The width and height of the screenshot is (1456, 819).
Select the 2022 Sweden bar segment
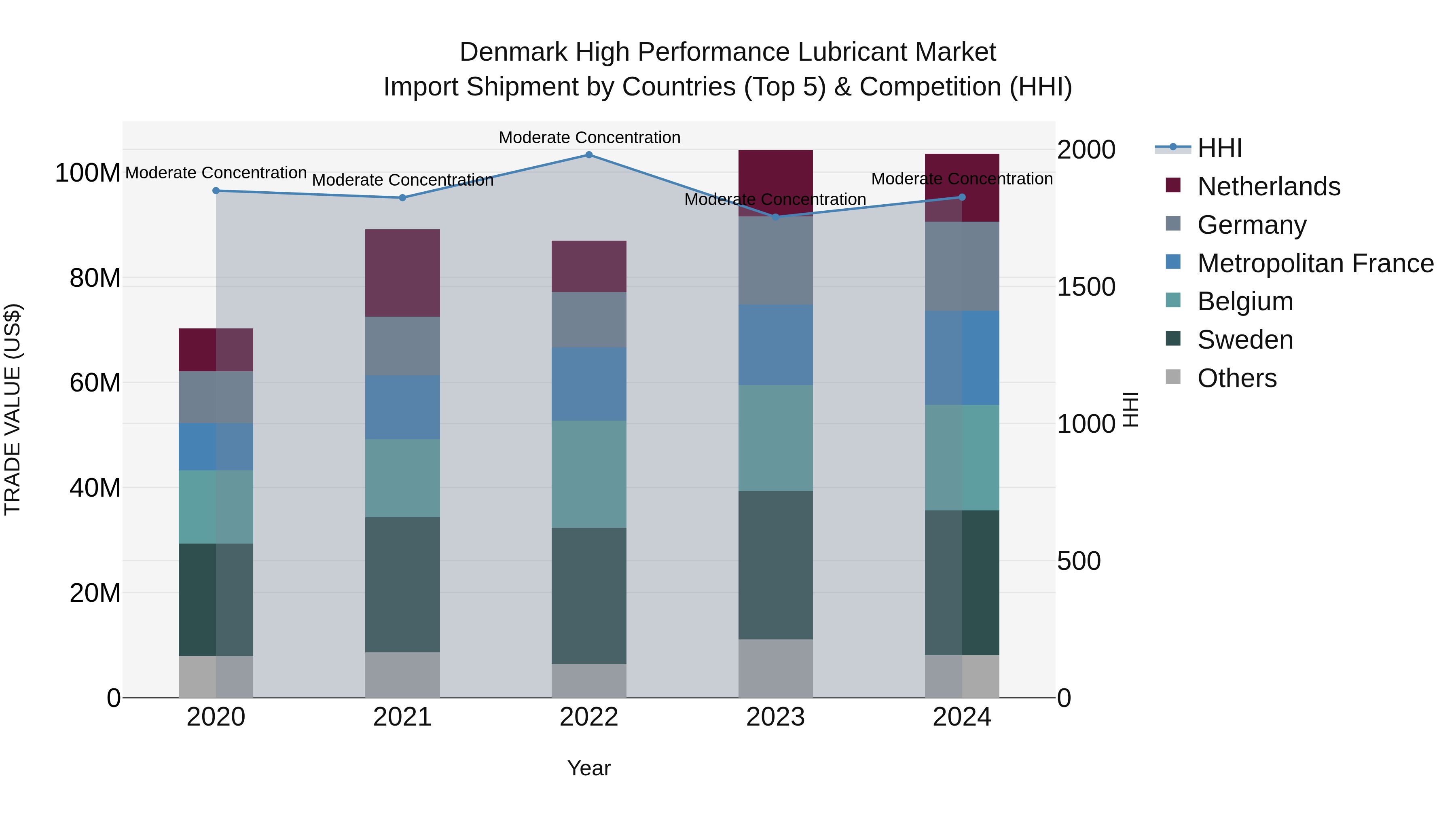589,596
